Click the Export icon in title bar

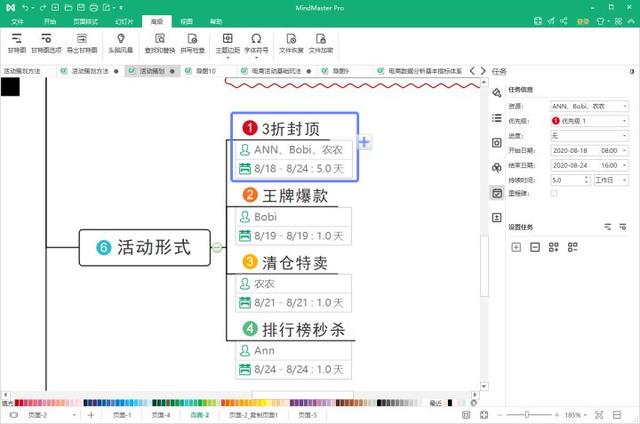pos(108,8)
